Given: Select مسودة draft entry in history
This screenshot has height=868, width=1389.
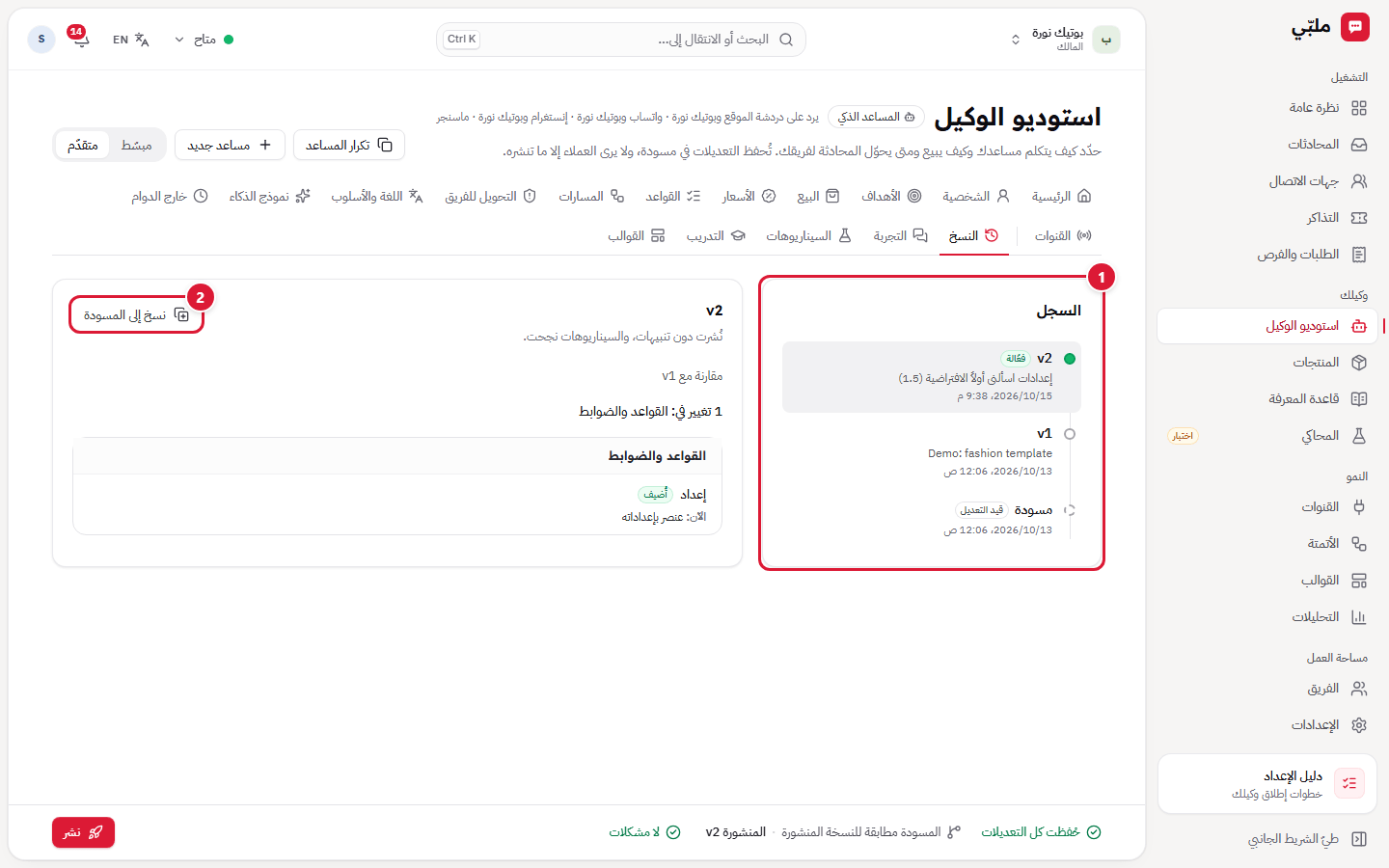Looking at the screenshot, I should click(932, 520).
